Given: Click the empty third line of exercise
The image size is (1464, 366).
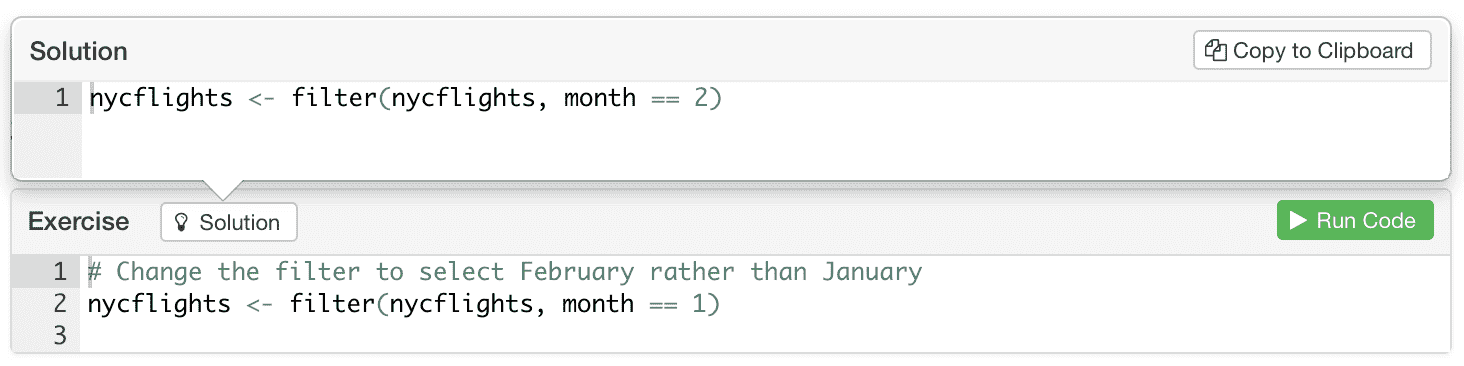Looking at the screenshot, I should click(x=765, y=336).
